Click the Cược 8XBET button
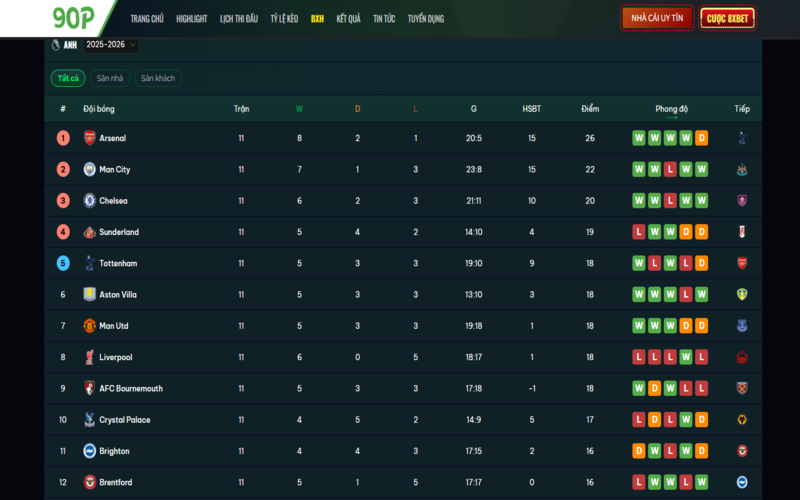Viewport: 800px width, 500px height. tap(727, 18)
